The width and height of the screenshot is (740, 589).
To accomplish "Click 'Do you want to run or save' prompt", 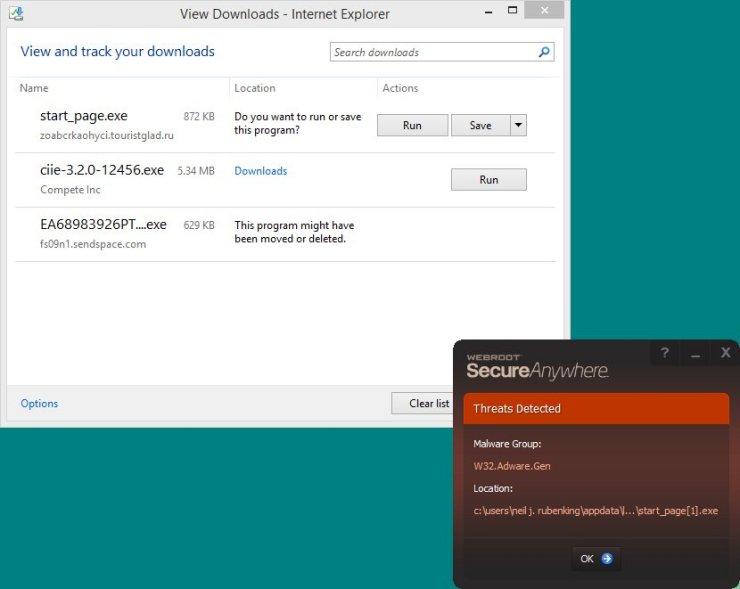I will pos(297,123).
